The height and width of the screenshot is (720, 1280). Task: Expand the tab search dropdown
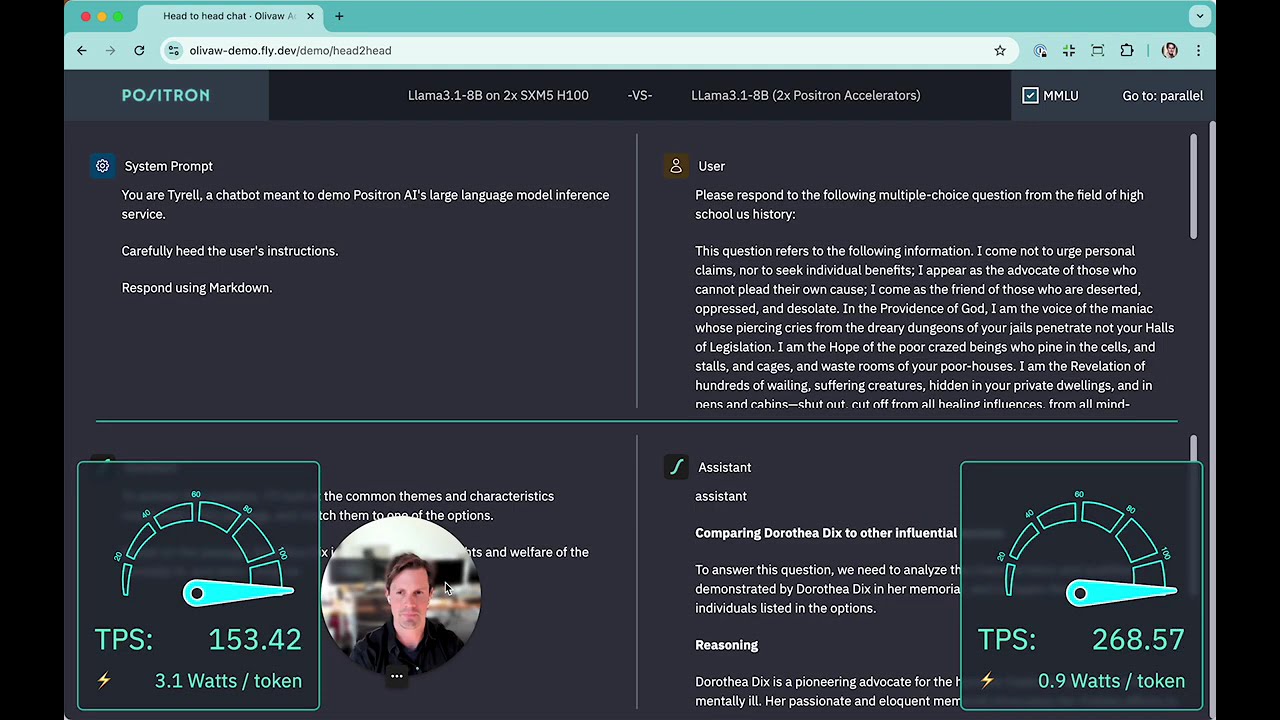[1199, 16]
